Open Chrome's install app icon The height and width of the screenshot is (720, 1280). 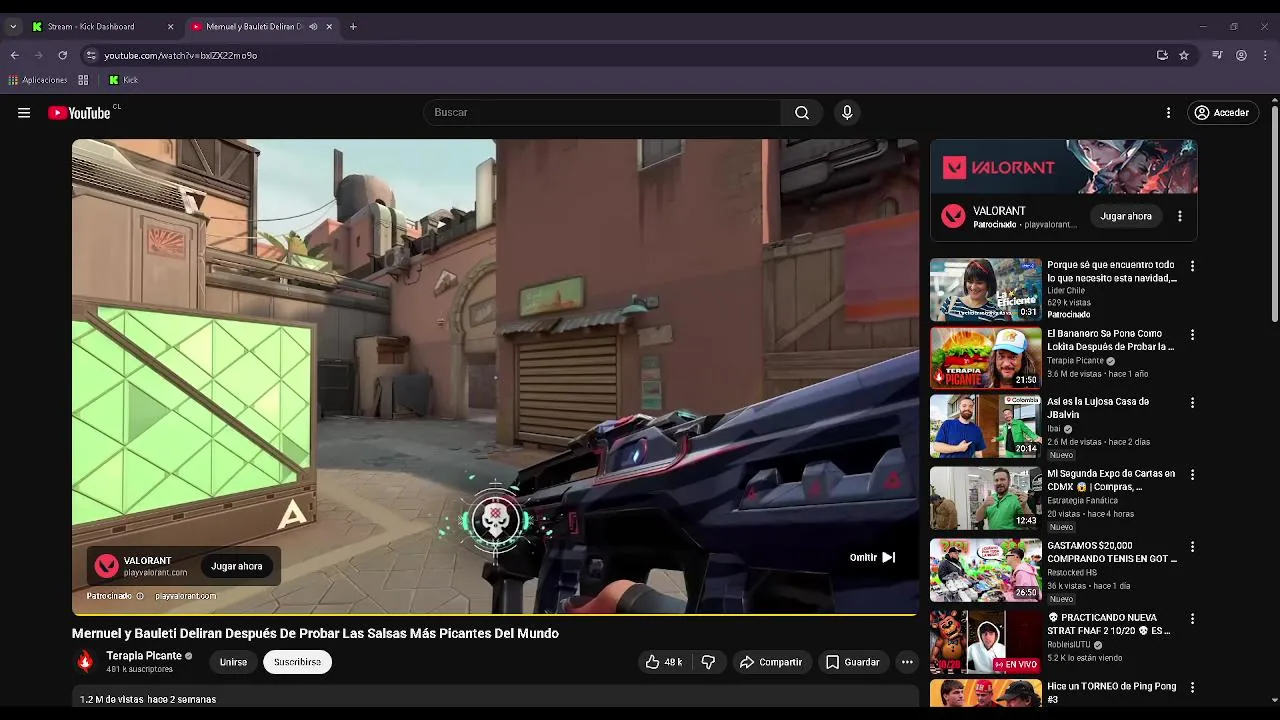pos(1162,55)
